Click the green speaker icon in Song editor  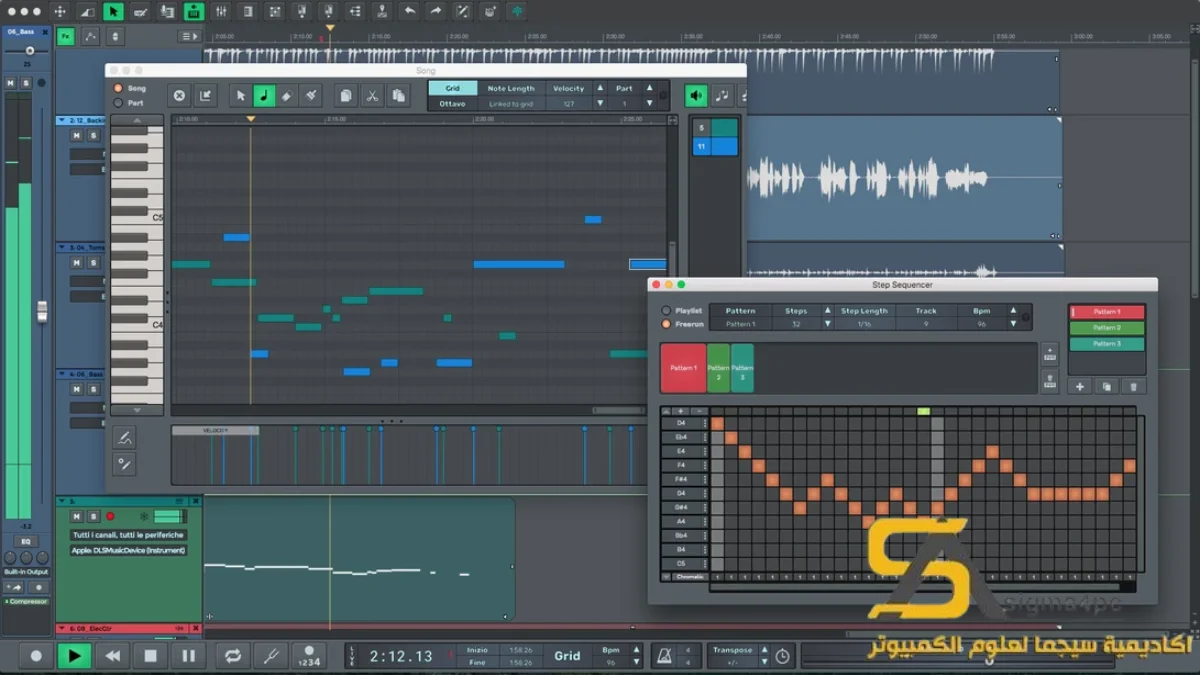[x=695, y=95]
